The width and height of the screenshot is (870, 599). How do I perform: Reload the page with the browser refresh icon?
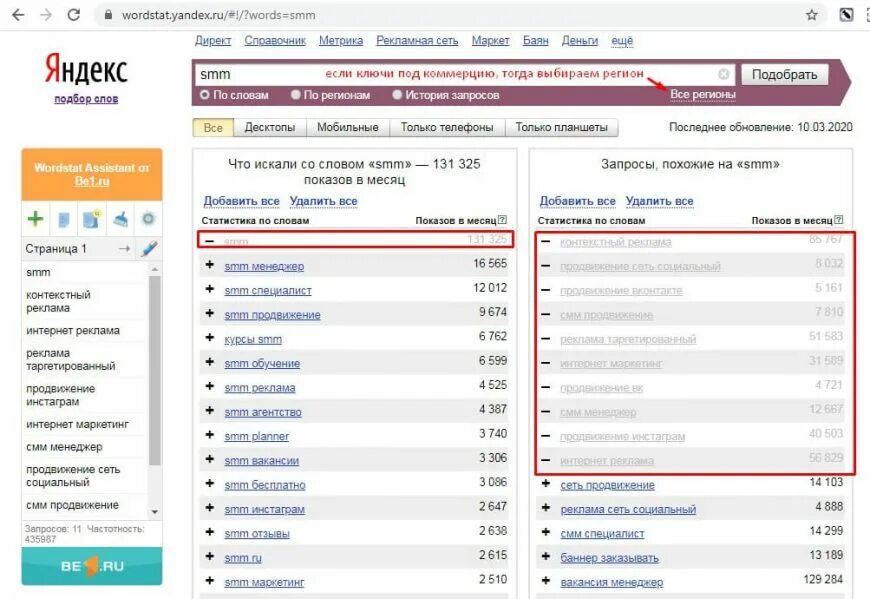pos(73,15)
